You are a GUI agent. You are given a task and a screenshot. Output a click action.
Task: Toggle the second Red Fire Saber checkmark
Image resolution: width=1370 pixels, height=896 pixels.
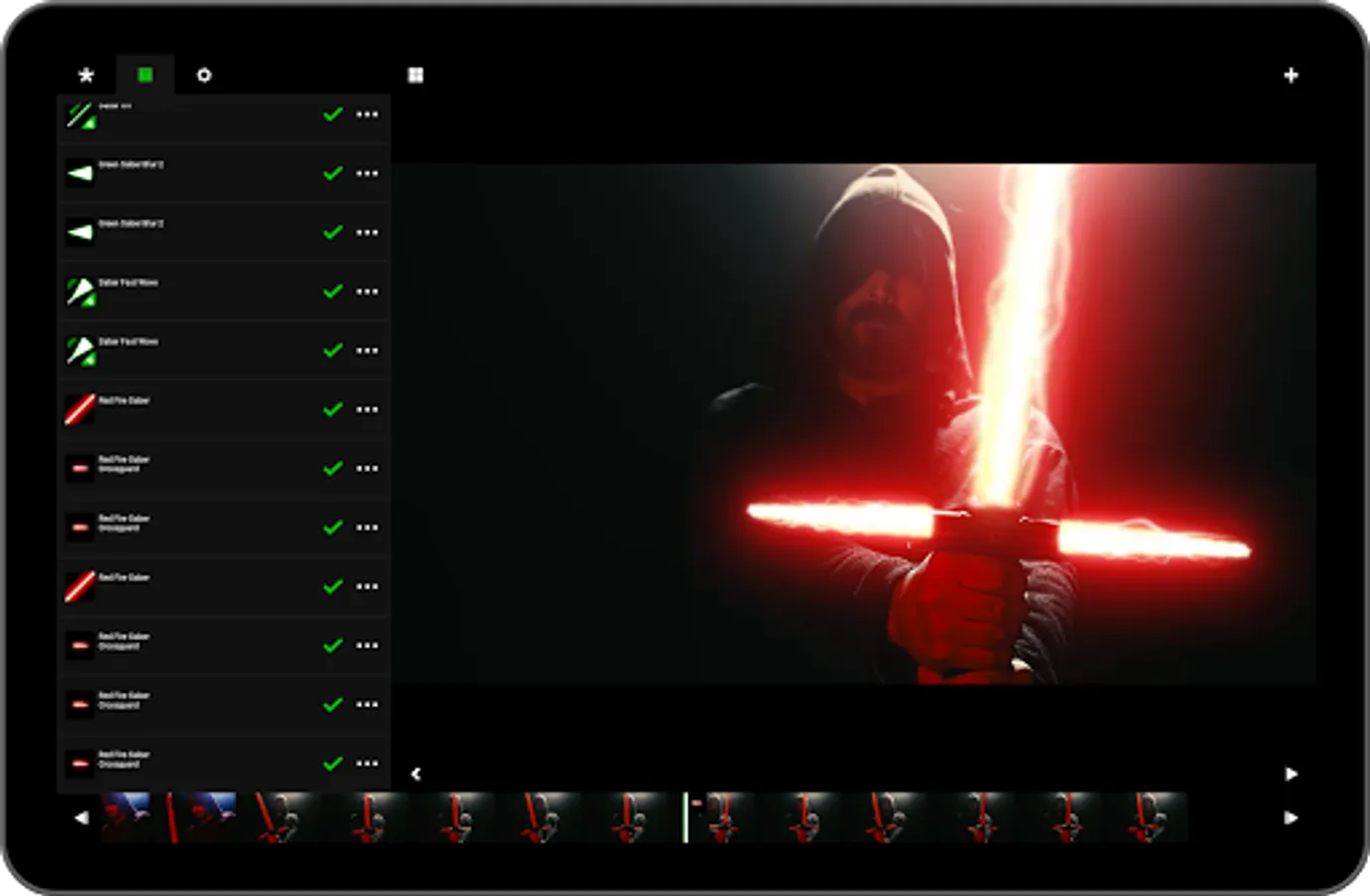tap(334, 586)
